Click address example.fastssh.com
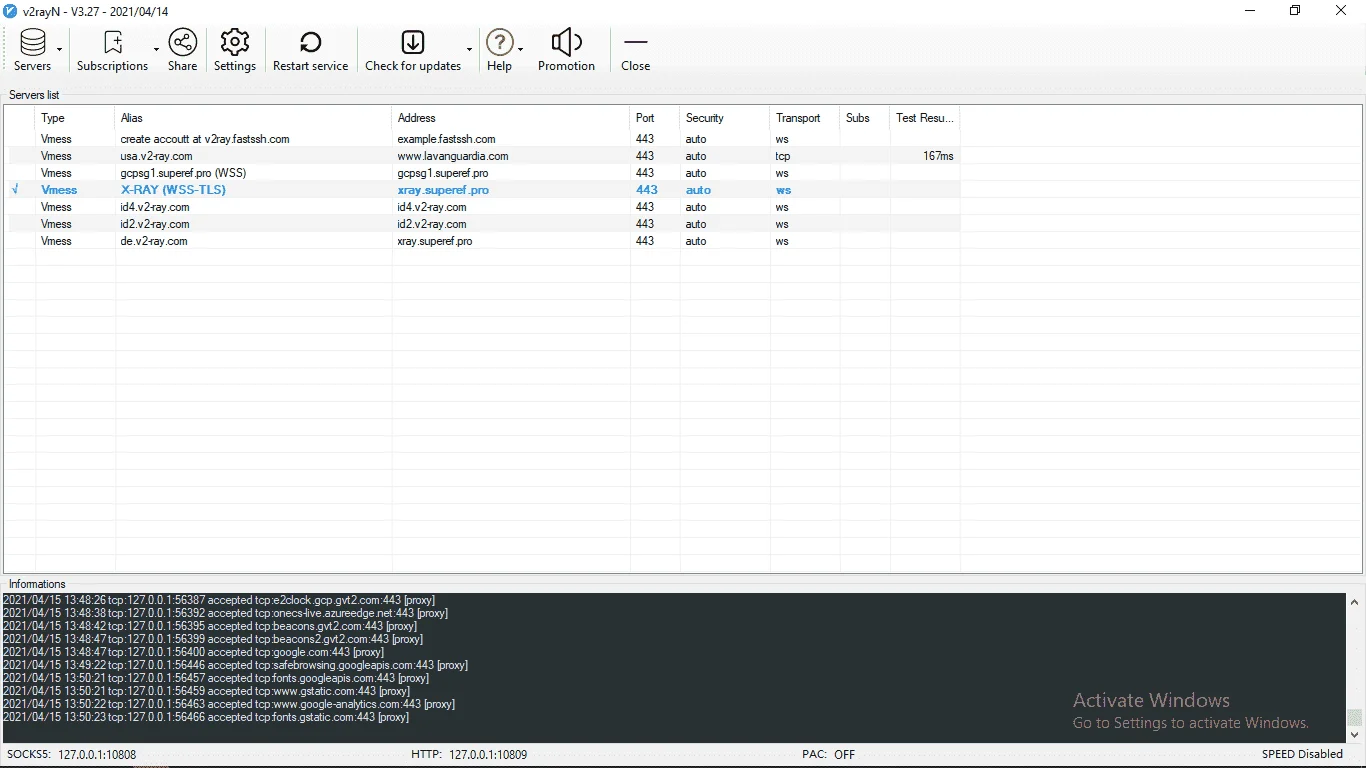The width and height of the screenshot is (1366, 768). click(x=446, y=139)
